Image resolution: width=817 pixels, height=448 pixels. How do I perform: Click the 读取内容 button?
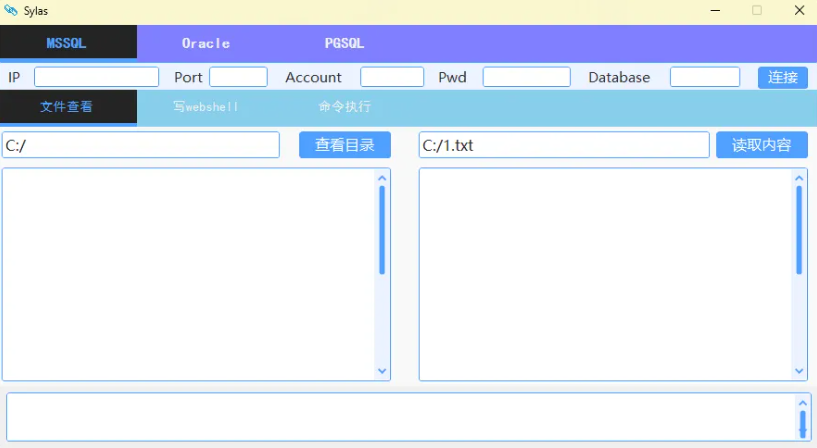762,145
